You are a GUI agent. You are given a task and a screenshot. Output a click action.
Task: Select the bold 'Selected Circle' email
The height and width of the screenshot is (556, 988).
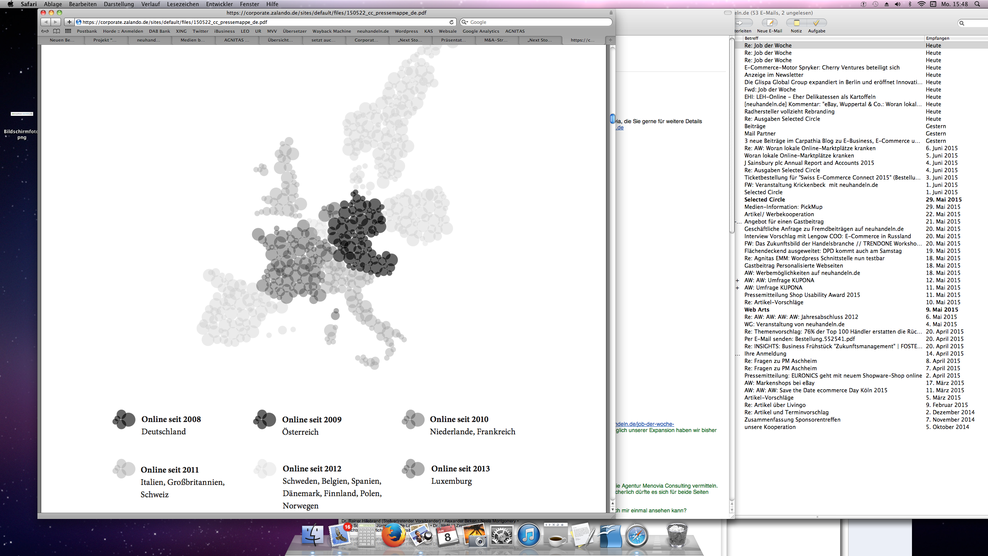pos(764,199)
